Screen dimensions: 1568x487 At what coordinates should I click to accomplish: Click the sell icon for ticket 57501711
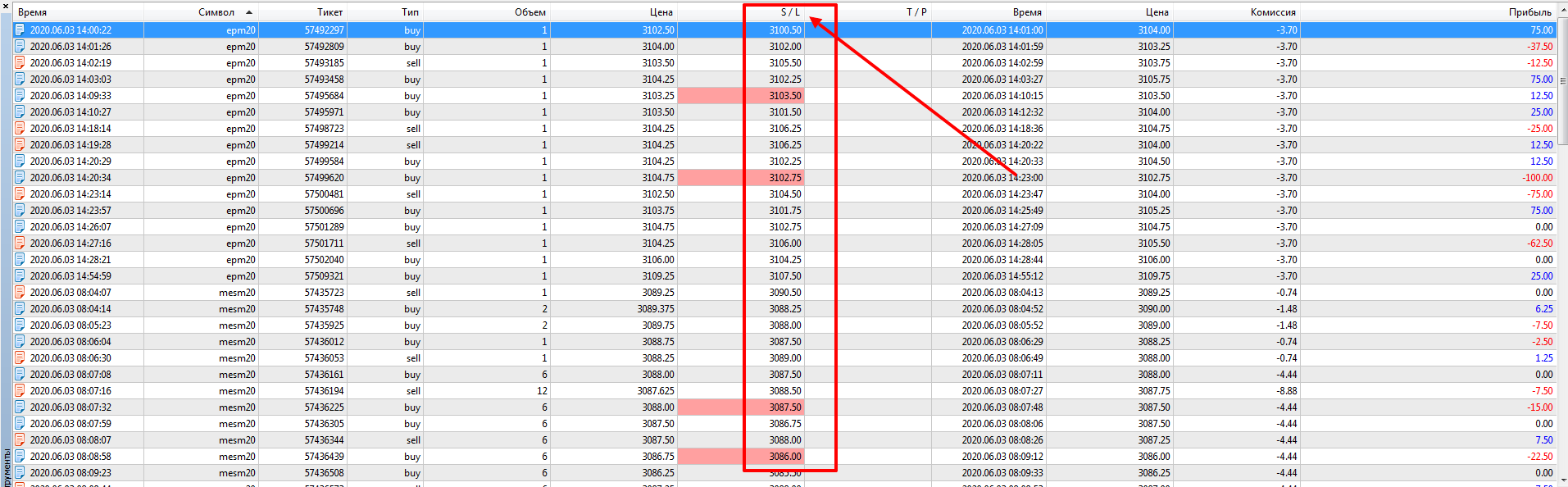tap(20, 243)
